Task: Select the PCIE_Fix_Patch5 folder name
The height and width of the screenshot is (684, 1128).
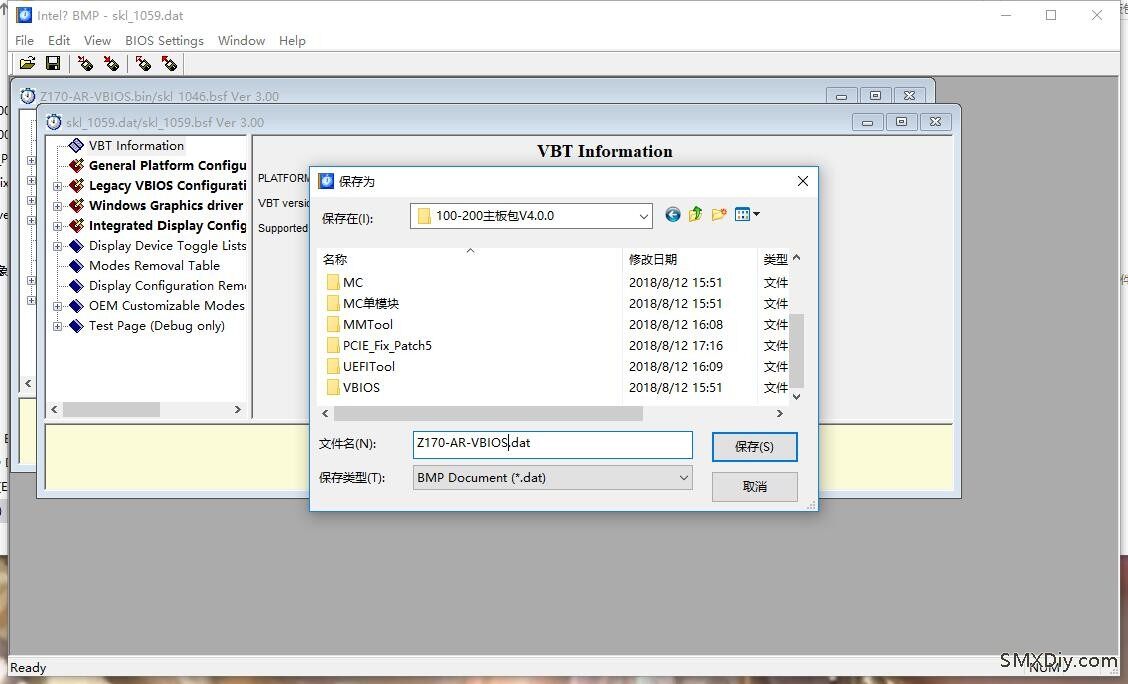Action: (387, 345)
